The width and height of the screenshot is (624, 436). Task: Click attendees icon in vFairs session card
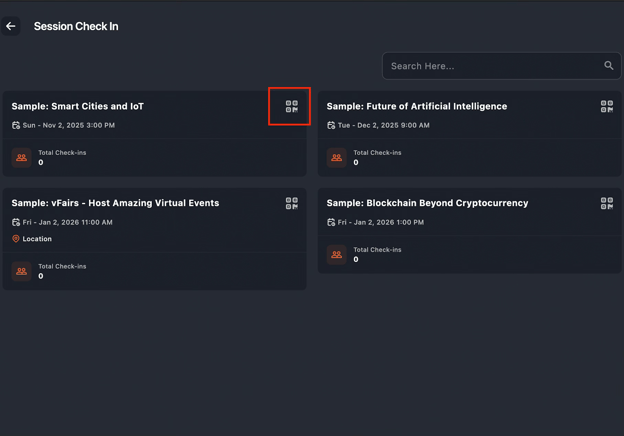click(x=21, y=271)
